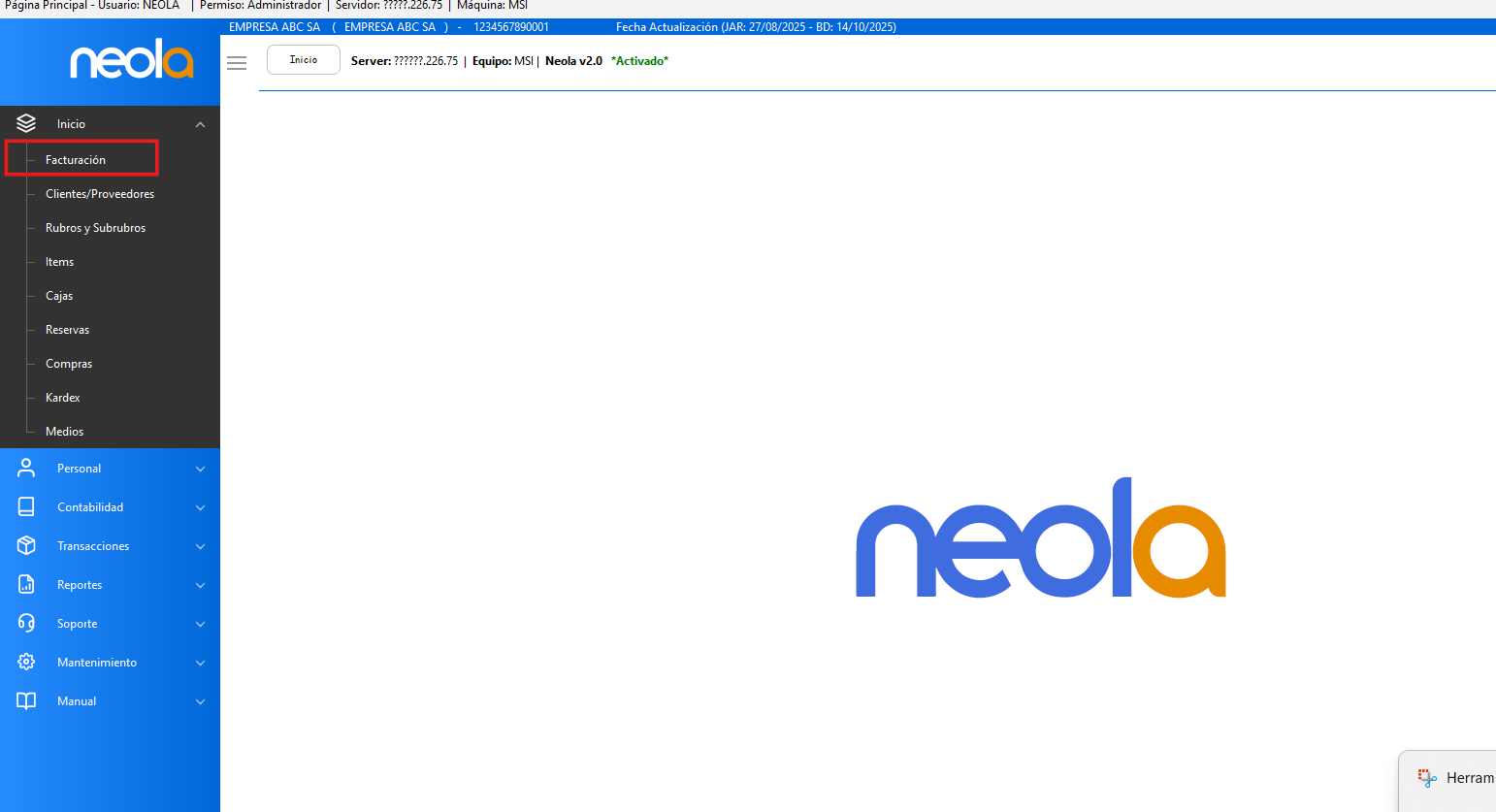Click the gear icon for Mantenimiento
The height and width of the screenshot is (812, 1496).
tap(26, 663)
